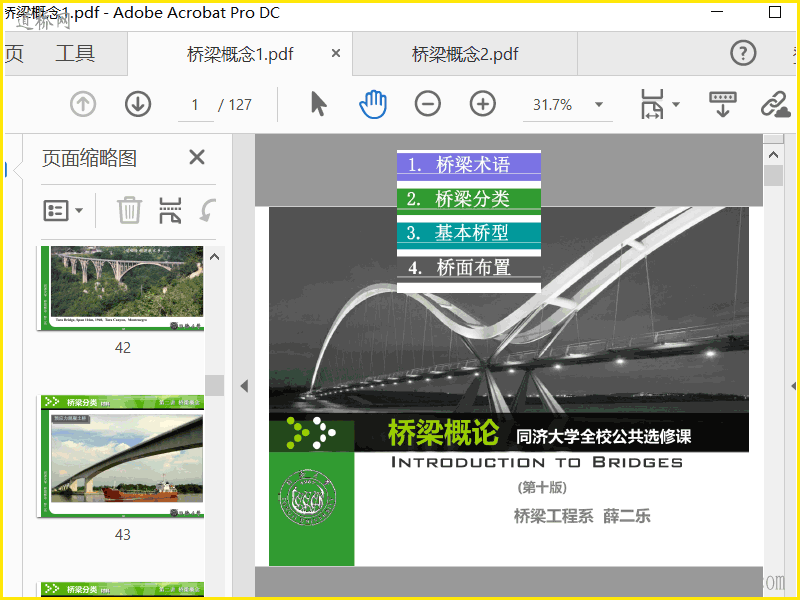Minimize the Acrobat window
Screen dimensions: 800x600
click(717, 12)
